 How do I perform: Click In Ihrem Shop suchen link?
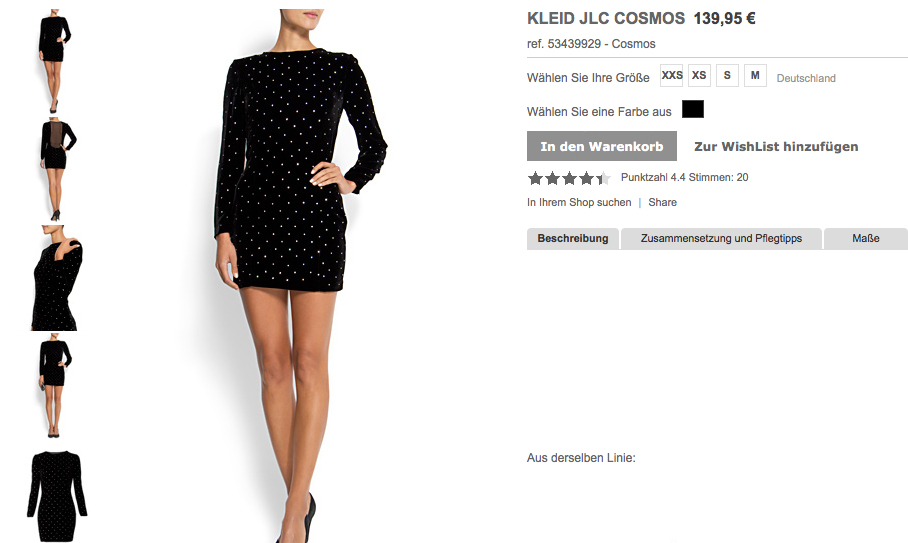(x=579, y=202)
